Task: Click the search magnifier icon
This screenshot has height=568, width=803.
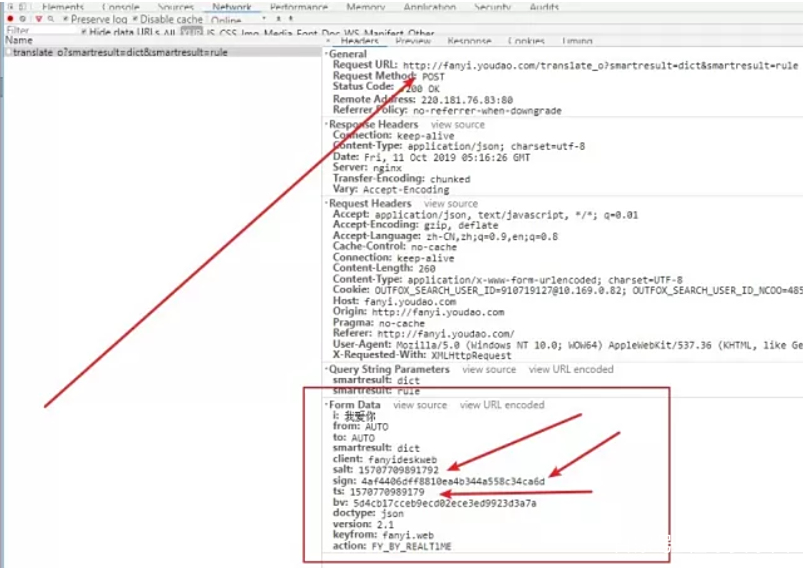Action: [x=51, y=19]
